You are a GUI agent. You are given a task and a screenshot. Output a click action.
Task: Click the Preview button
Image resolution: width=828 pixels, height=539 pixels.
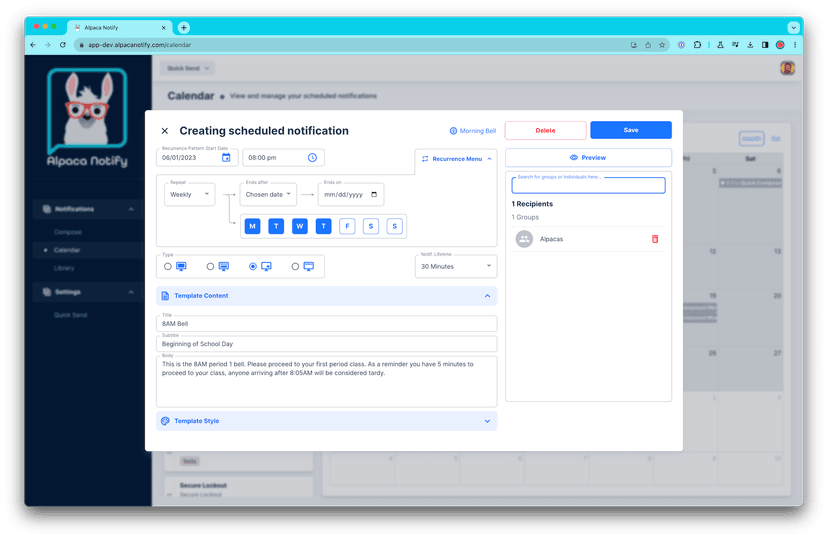pos(588,158)
